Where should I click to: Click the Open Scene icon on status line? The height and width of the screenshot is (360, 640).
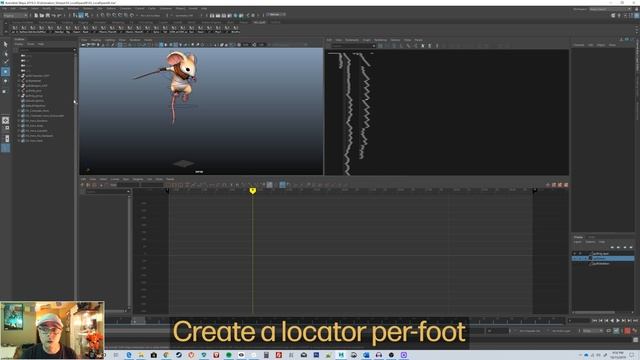click(42, 16)
